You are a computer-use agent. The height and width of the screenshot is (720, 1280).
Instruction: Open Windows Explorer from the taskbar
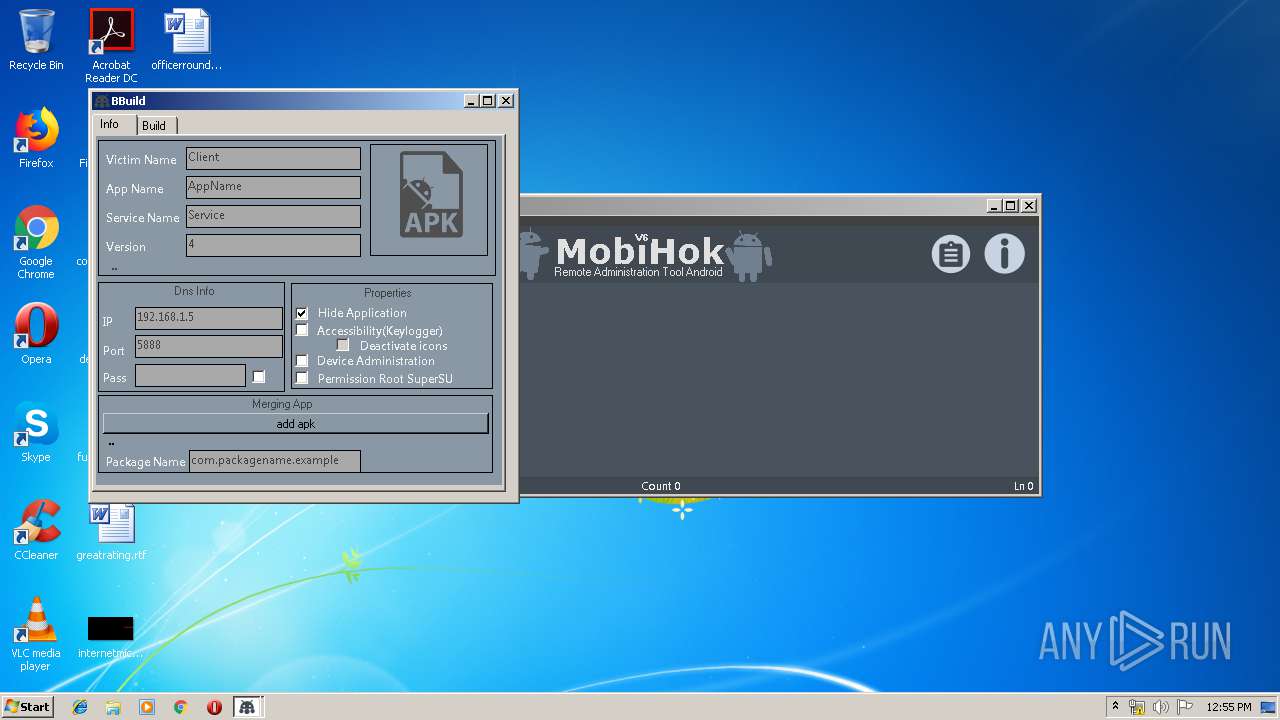point(113,707)
